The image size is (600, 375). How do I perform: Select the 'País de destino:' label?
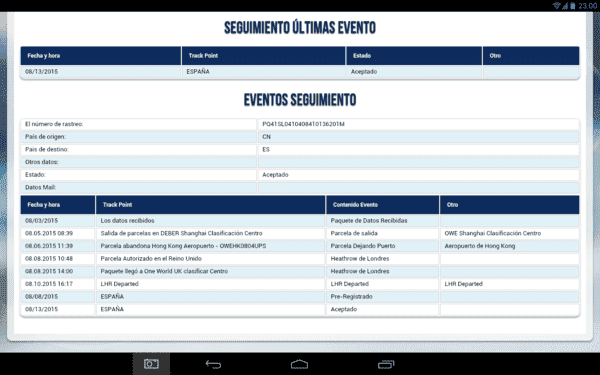(47, 149)
